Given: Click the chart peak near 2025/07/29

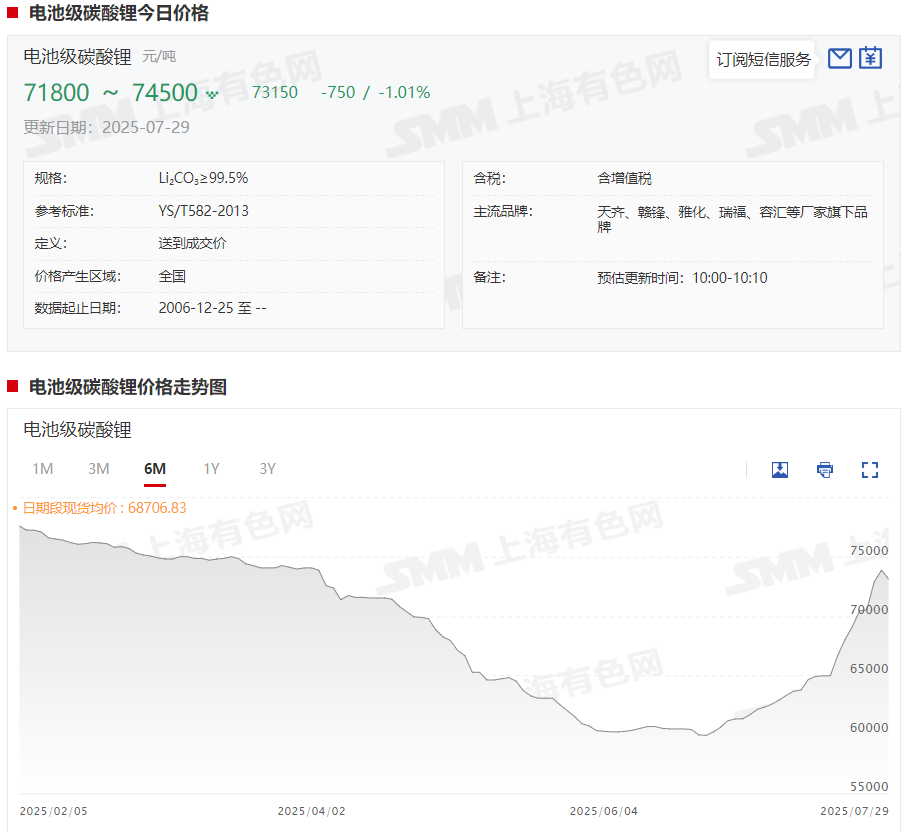Looking at the screenshot, I should click(882, 571).
